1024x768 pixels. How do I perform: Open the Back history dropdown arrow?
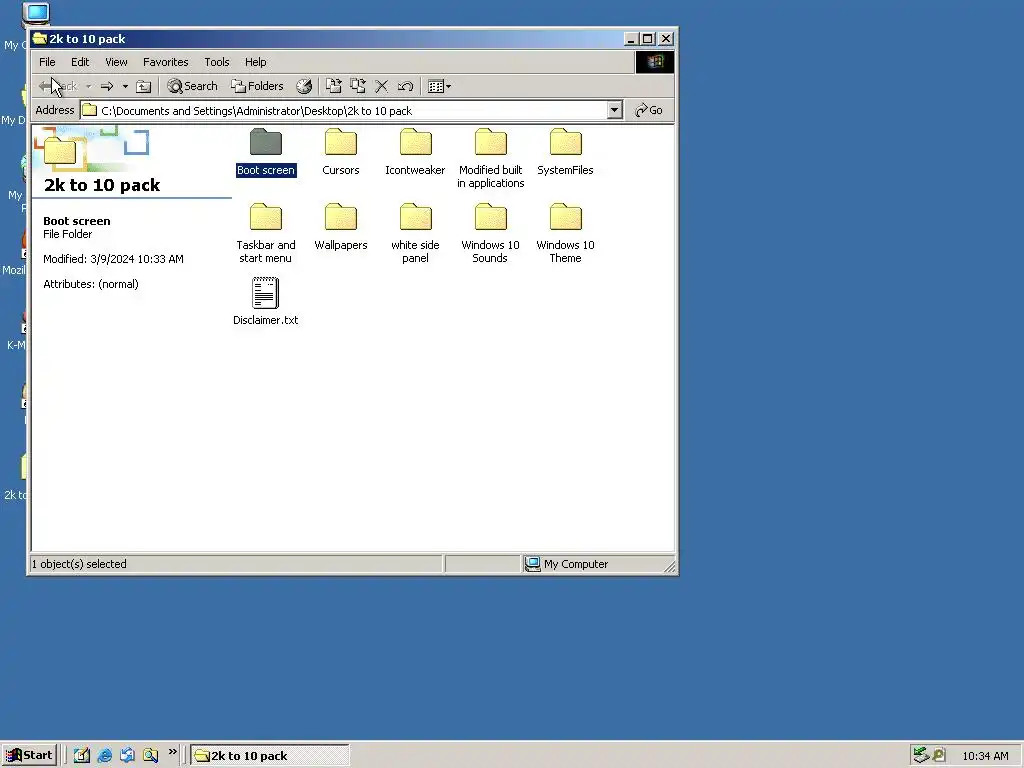pyautogui.click(x=88, y=86)
